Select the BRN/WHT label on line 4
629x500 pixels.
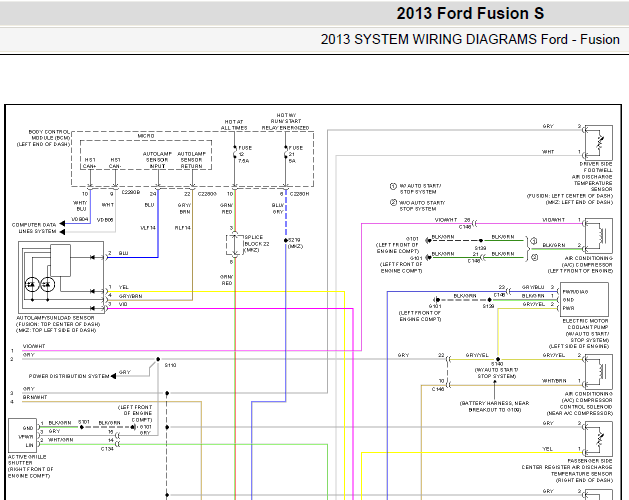pyautogui.click(x=35, y=397)
